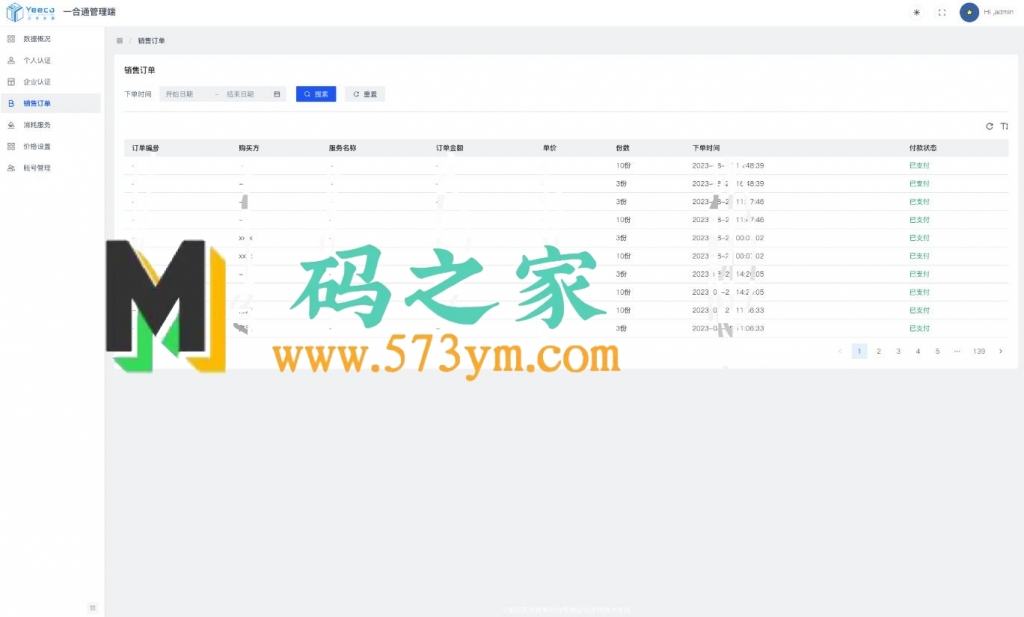Screen dimensions: 1024x617
Task: Click the fullscreen icon in the header
Action: [942, 12]
